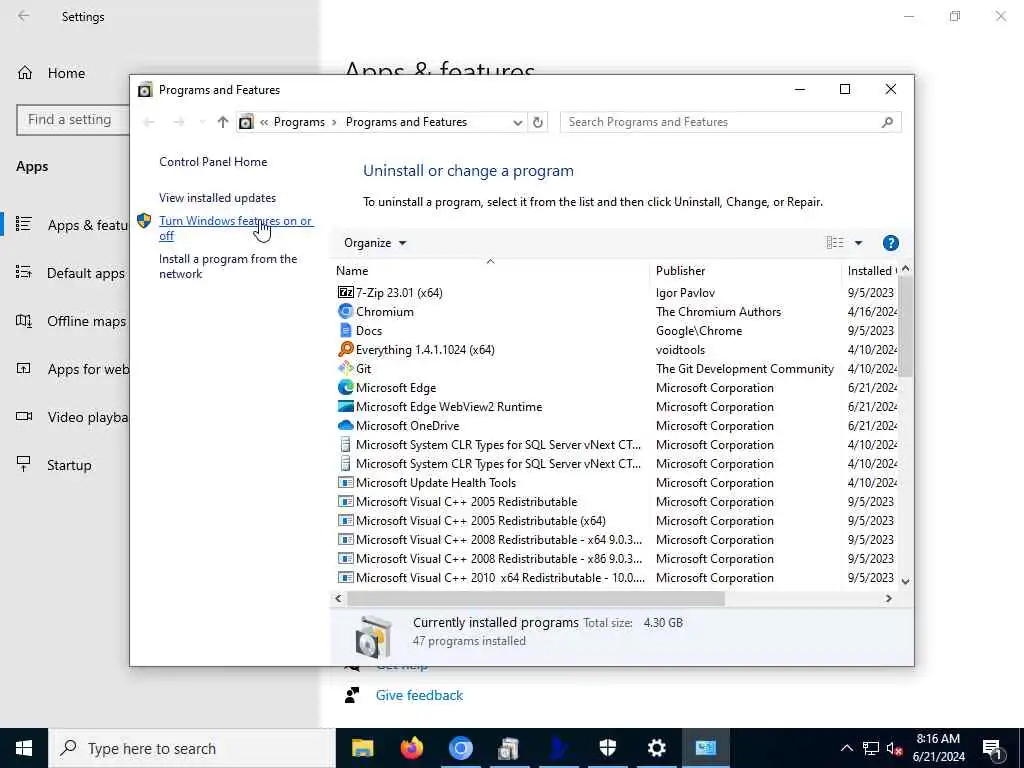Click the change view icon
The height and width of the screenshot is (768, 1024).
835,243
